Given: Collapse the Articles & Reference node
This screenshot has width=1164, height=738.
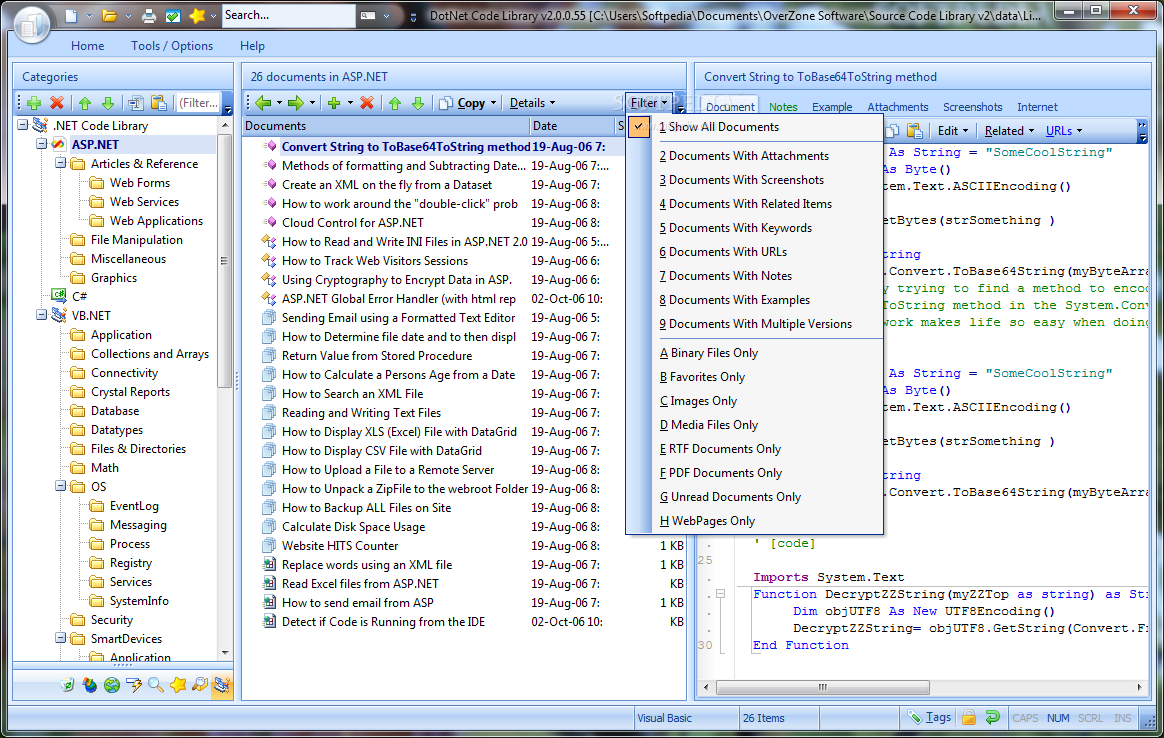Looking at the screenshot, I should (x=61, y=164).
